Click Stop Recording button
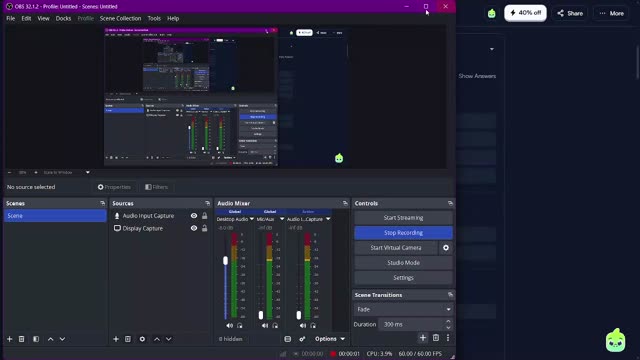Image resolution: width=640 pixels, height=360 pixels. [x=403, y=233]
